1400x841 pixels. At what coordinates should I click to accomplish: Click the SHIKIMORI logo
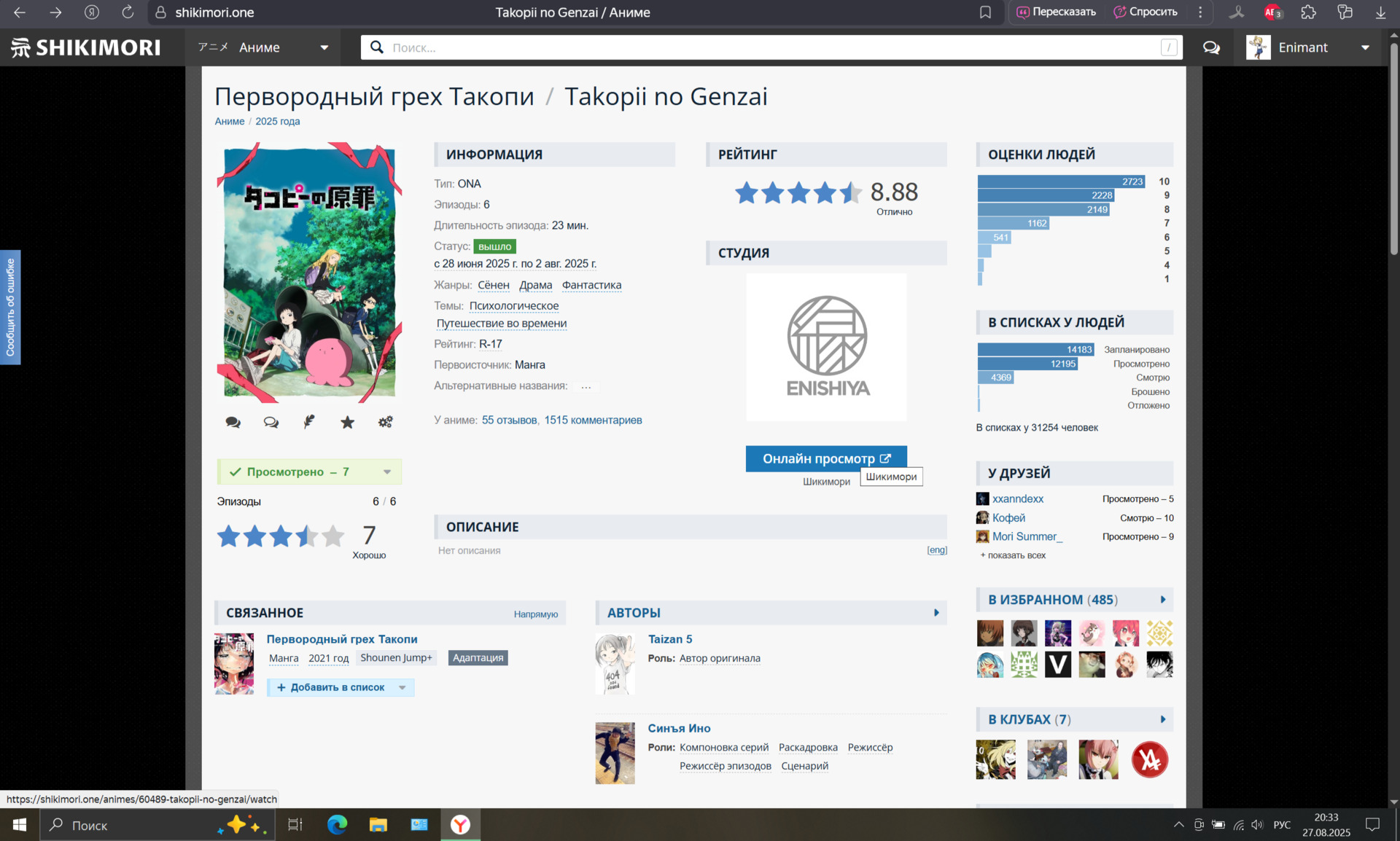point(85,47)
